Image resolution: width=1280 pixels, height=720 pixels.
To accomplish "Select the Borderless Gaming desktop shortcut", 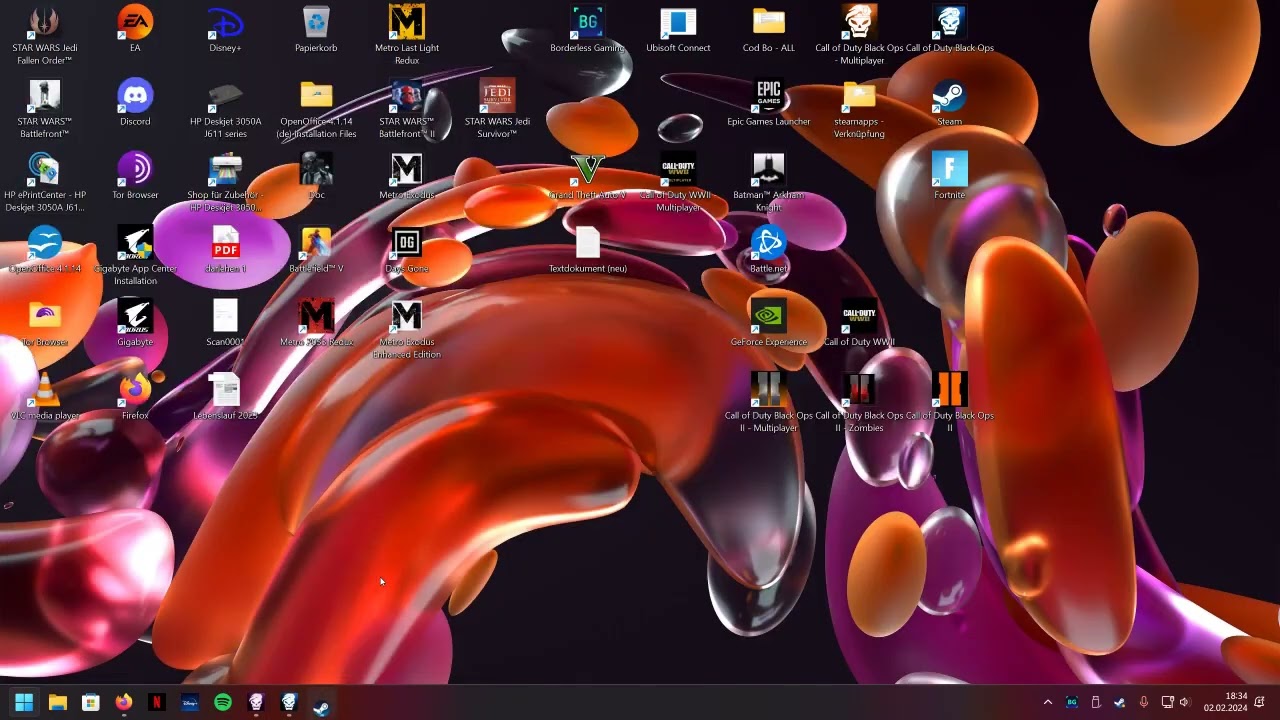I will pos(588,29).
